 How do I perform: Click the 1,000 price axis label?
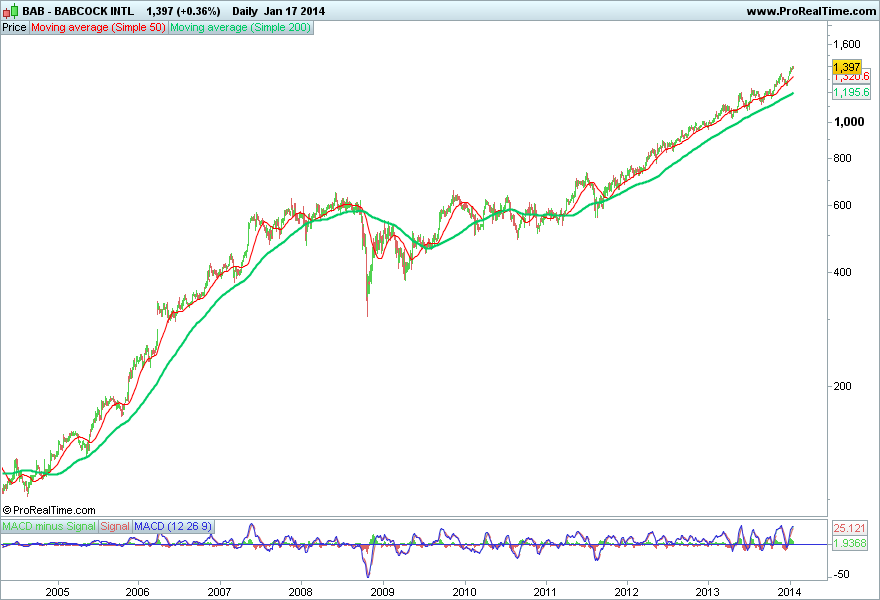[849, 122]
